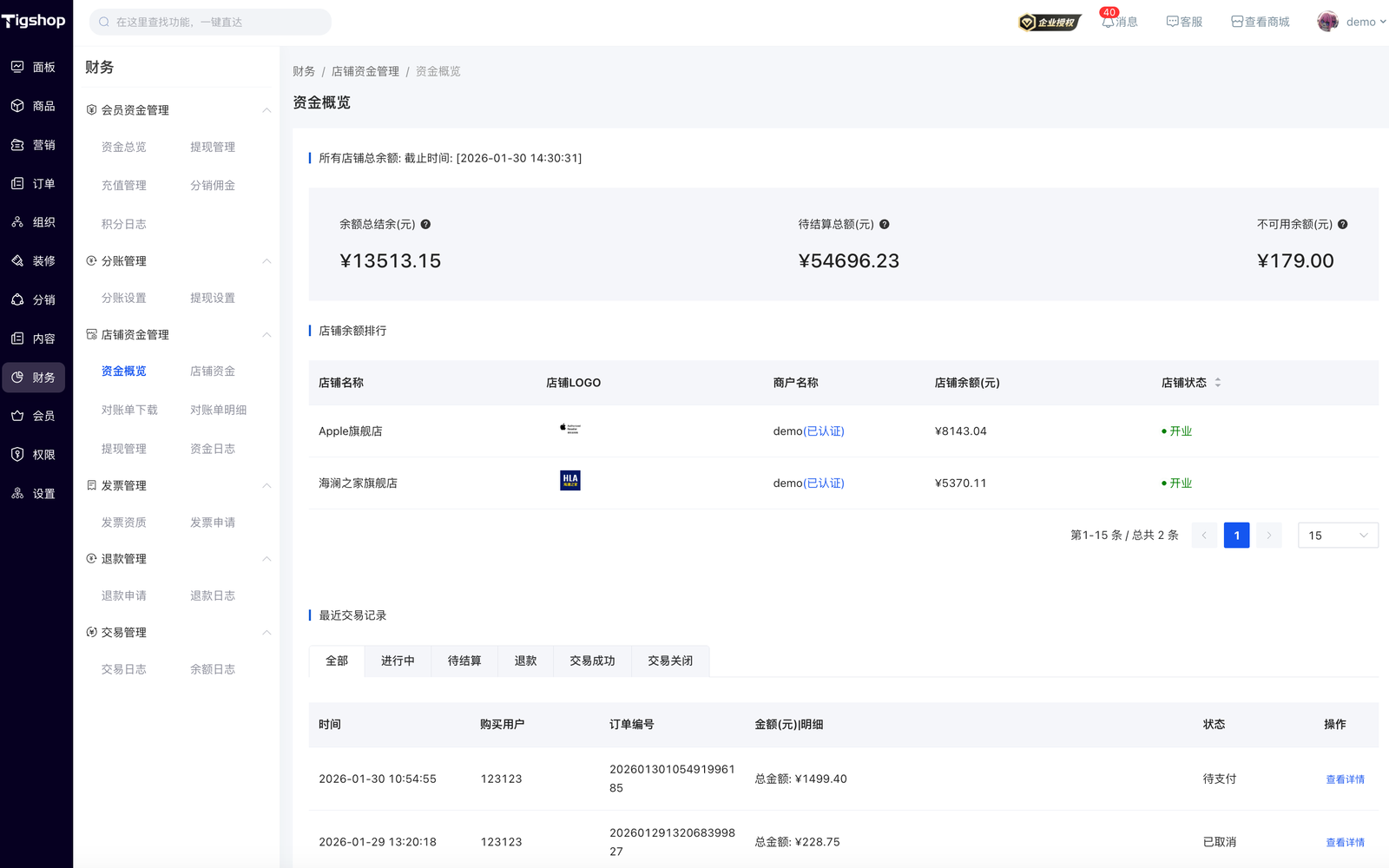Open the customer service chat icon

click(x=1172, y=22)
